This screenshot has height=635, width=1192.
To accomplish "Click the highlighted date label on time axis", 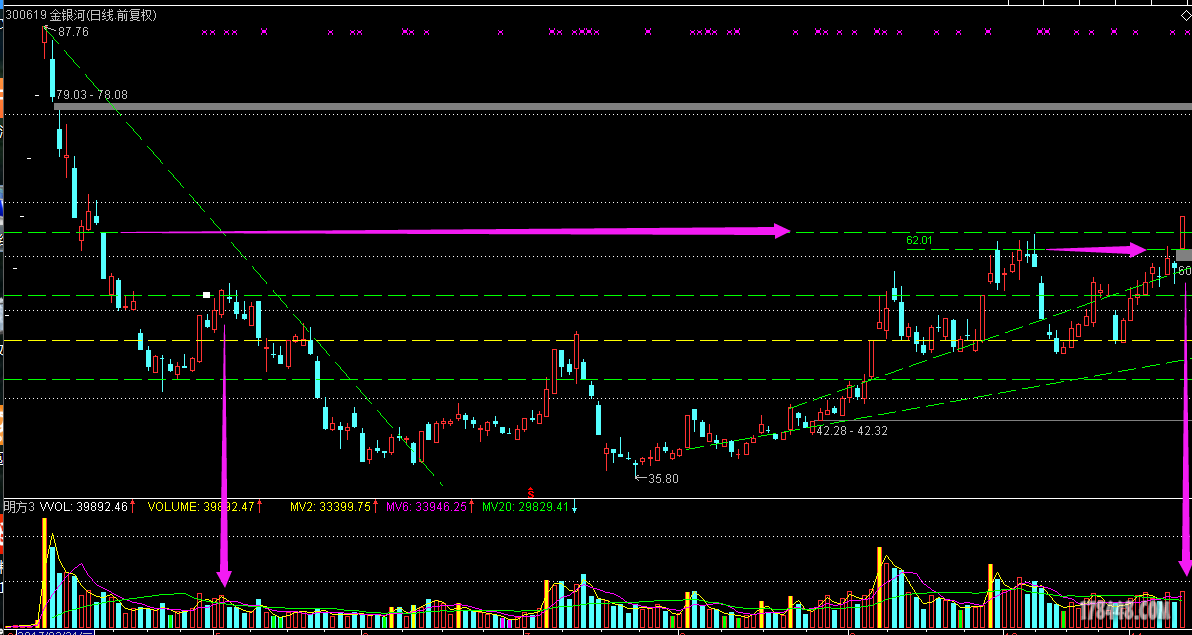I will click(x=55, y=631).
